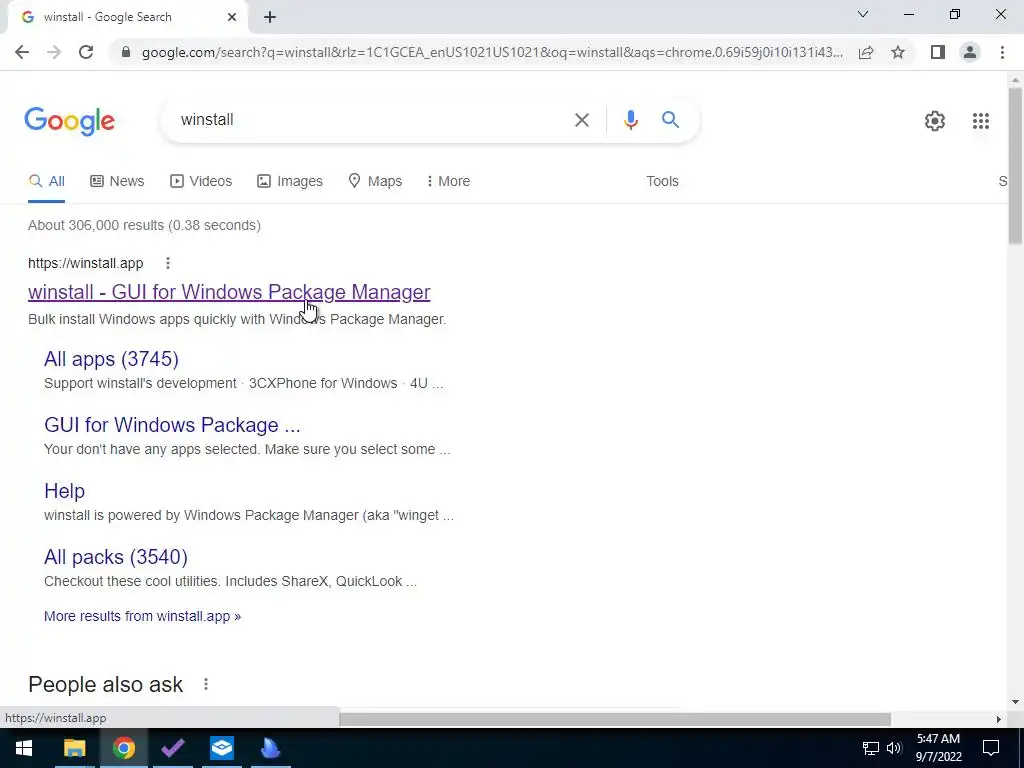The height and width of the screenshot is (768, 1024).
Task: Open the winstall Help sitelink
Action: [64, 491]
